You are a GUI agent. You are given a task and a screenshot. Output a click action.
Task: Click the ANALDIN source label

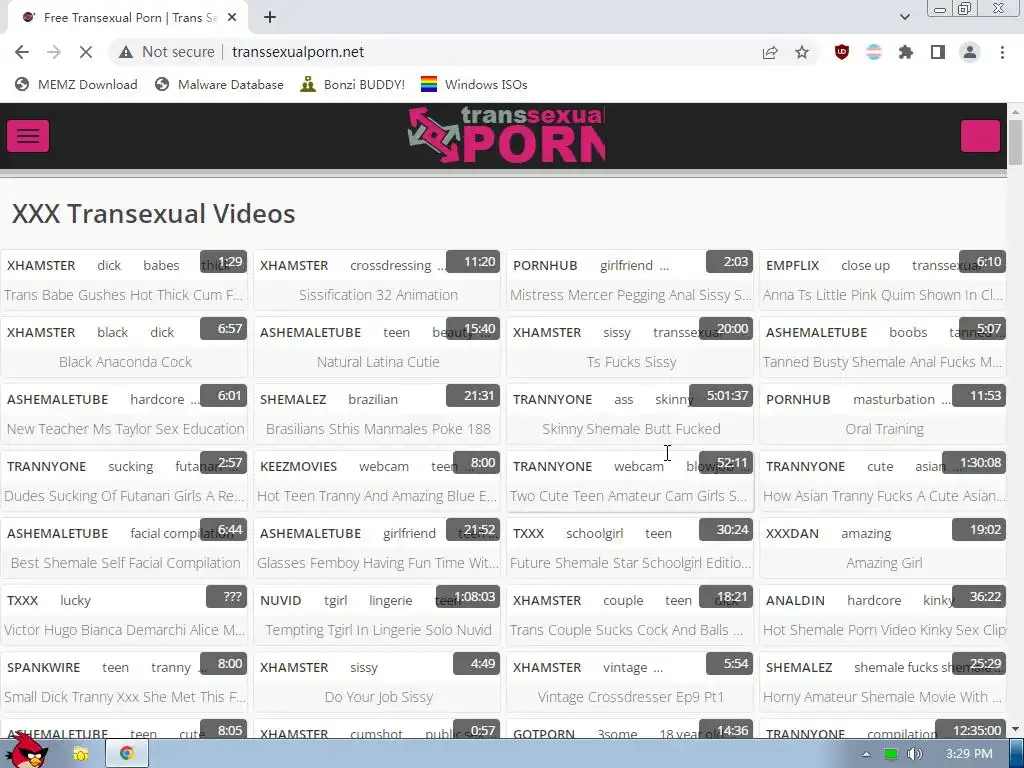tap(795, 601)
